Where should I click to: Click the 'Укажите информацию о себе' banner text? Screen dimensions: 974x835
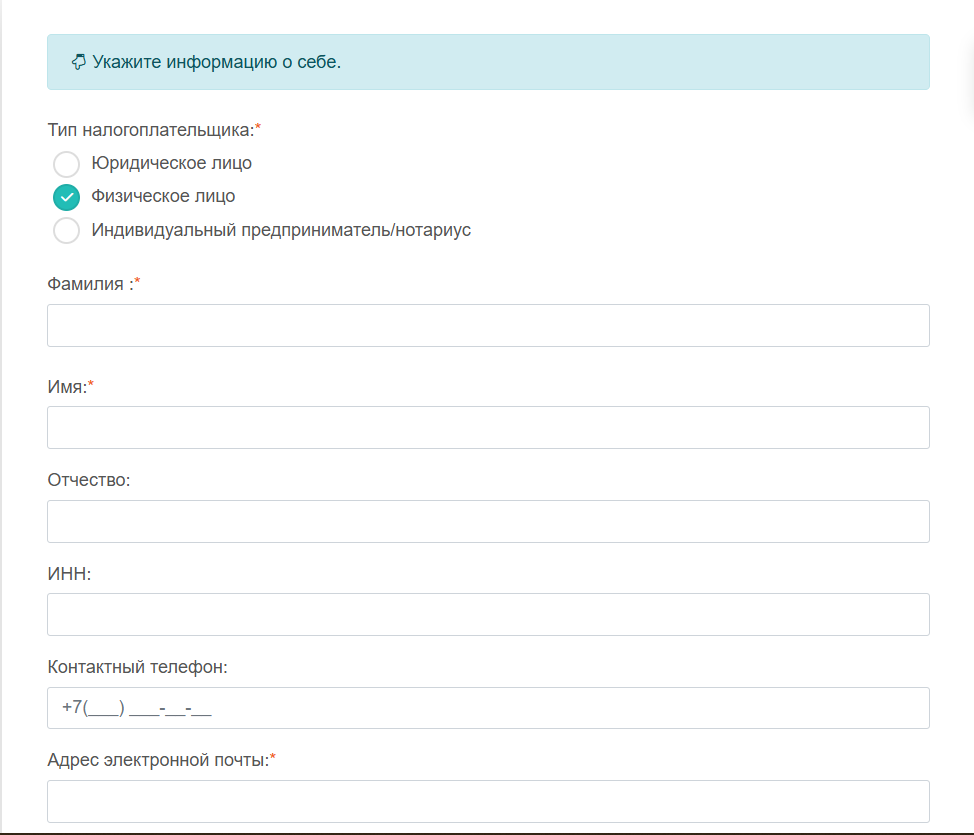click(216, 62)
